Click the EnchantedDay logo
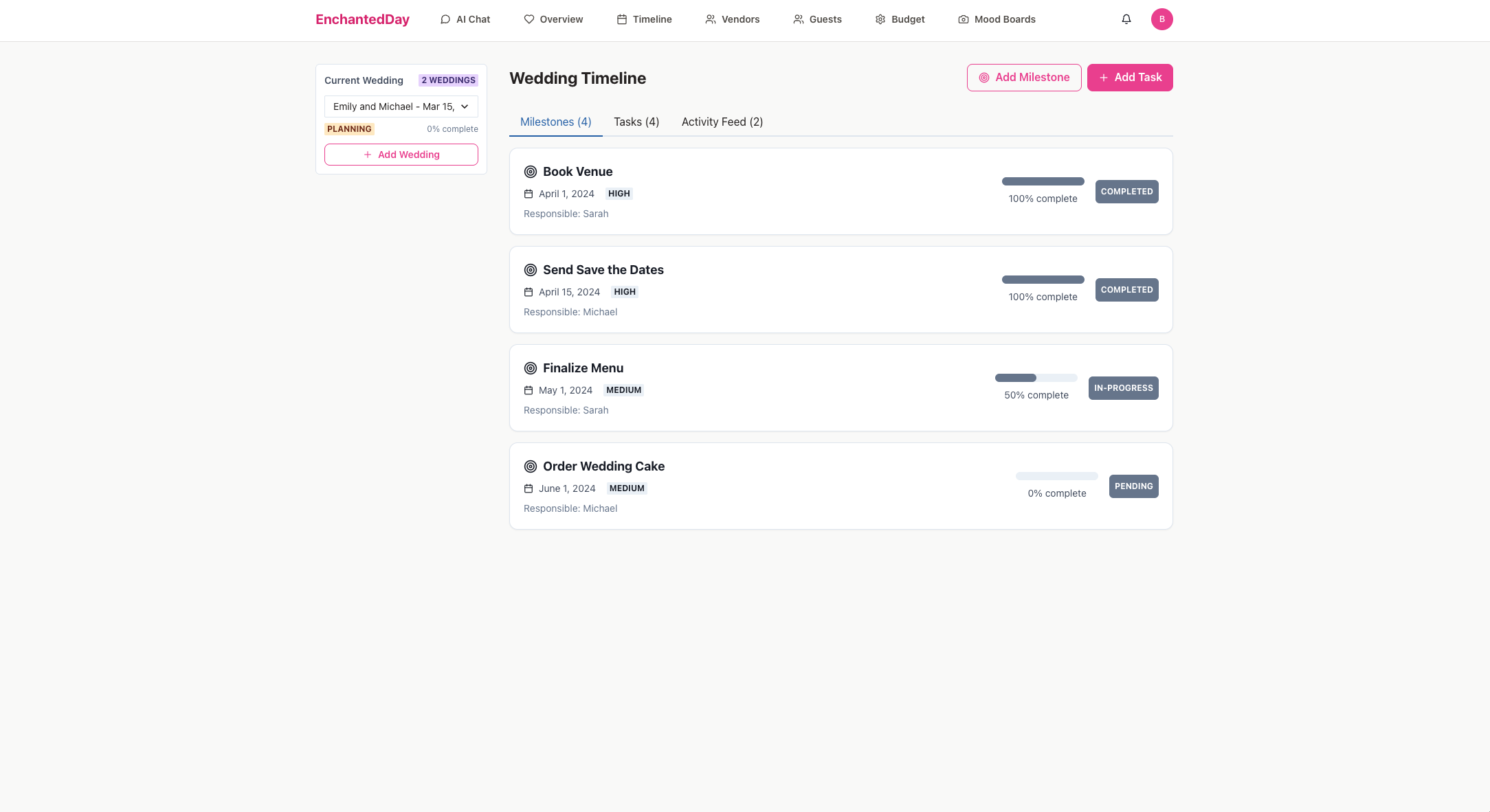The image size is (1490, 812). tap(362, 19)
